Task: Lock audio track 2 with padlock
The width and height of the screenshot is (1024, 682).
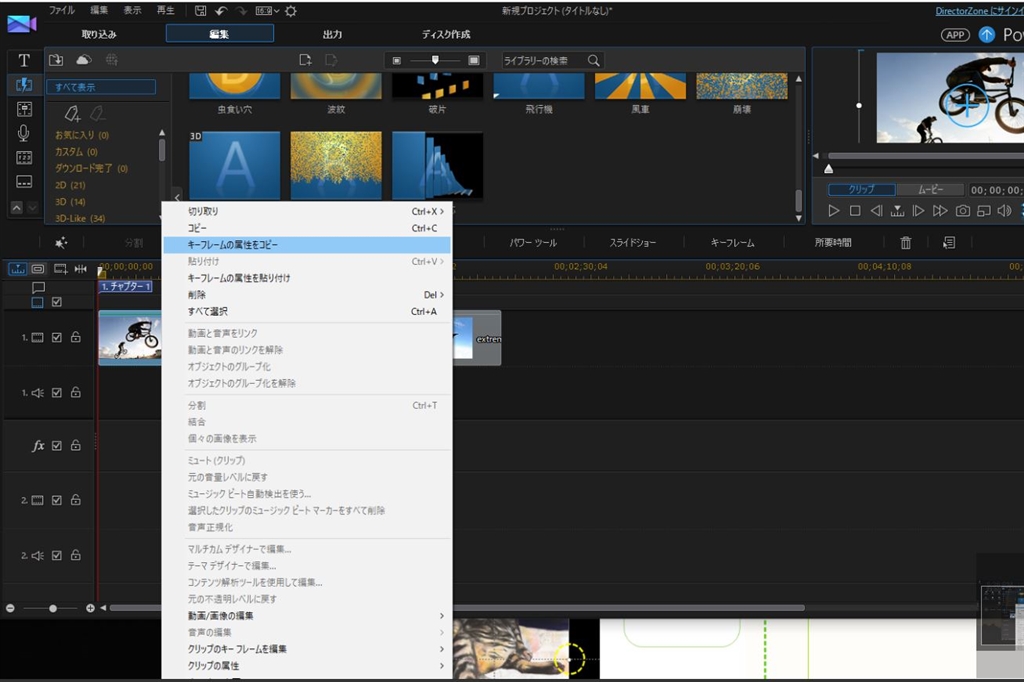Action: (75, 555)
